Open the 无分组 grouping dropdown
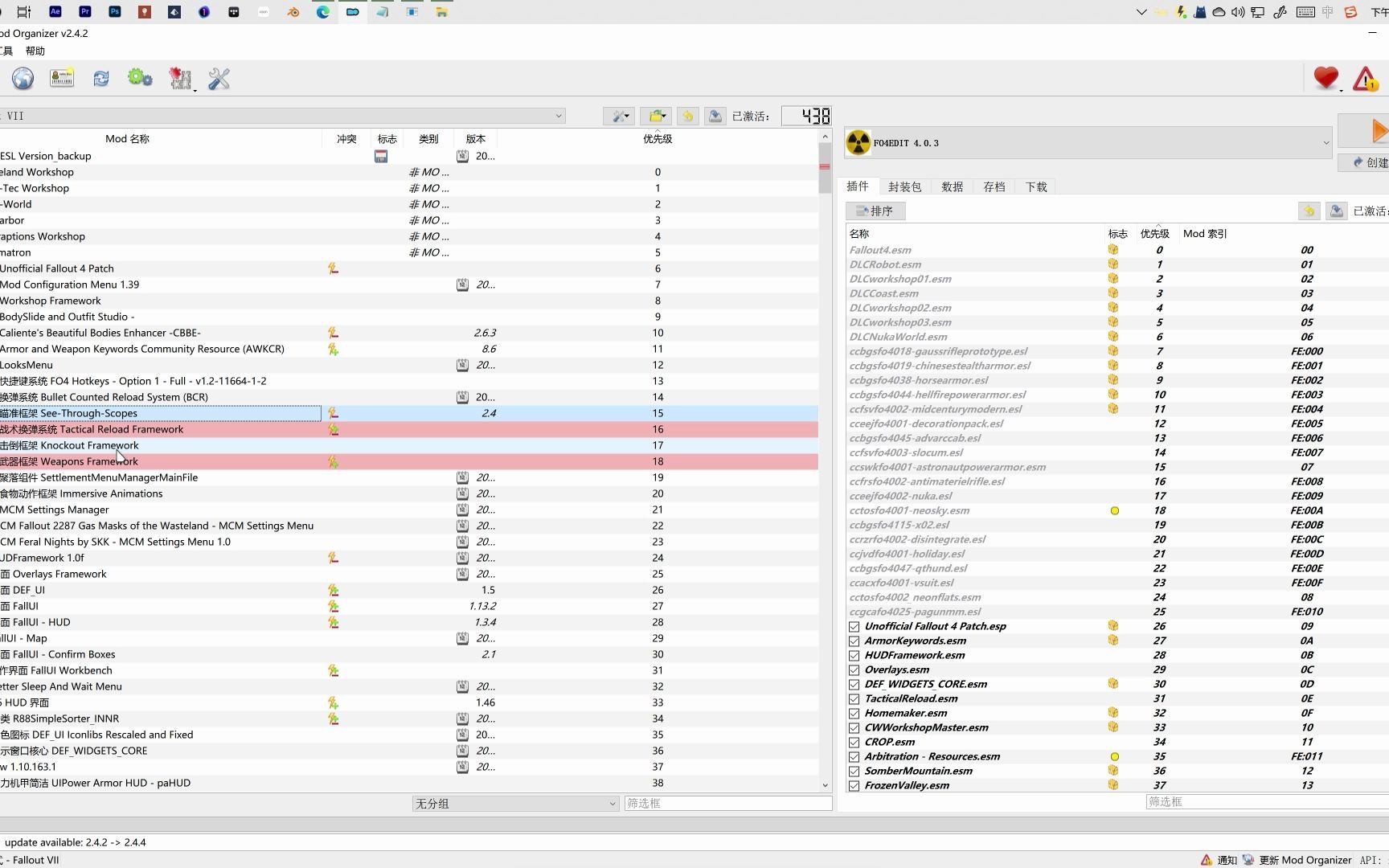Image resolution: width=1389 pixels, height=868 pixels. point(515,803)
